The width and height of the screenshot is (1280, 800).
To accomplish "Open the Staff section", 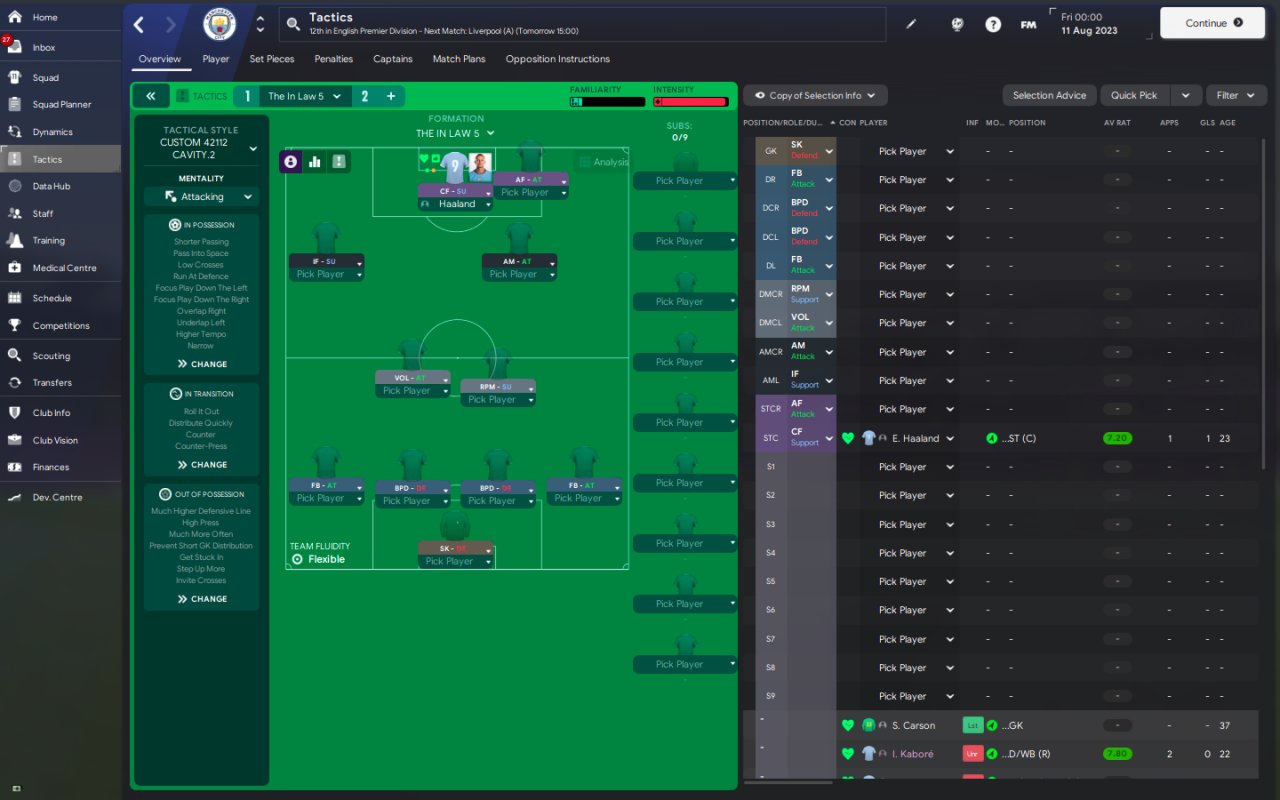I will click(x=43, y=213).
